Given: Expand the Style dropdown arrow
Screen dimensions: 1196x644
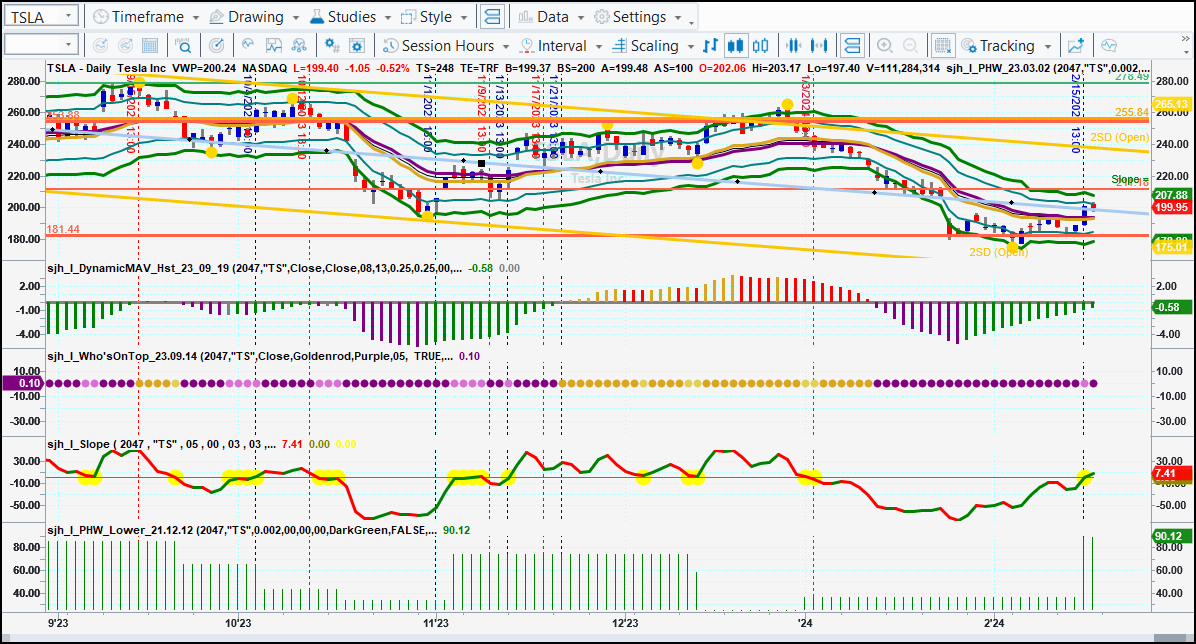Looking at the screenshot, I should click(x=465, y=17).
